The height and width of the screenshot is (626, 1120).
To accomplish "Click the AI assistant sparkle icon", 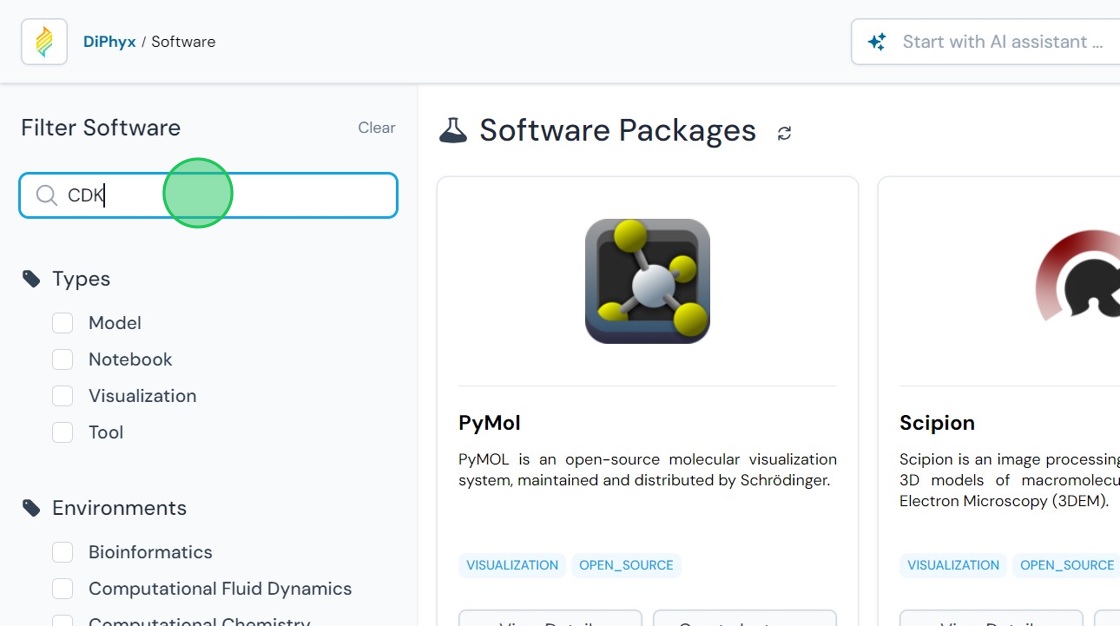I will click(877, 41).
